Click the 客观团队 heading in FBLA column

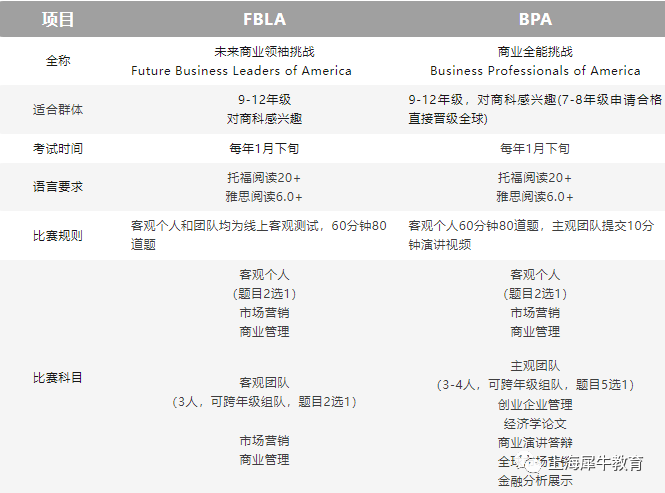(264, 383)
